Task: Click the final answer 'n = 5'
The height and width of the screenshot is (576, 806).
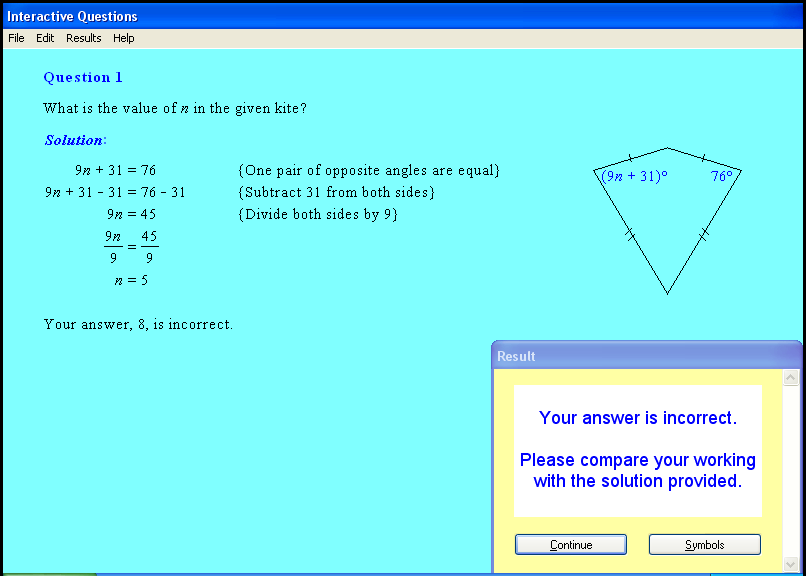Action: [131, 280]
